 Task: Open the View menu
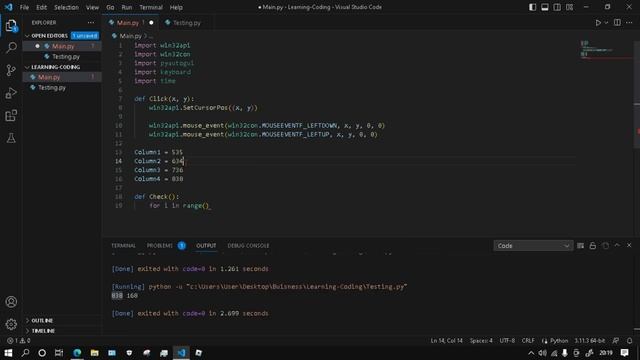pyautogui.click(x=92, y=7)
